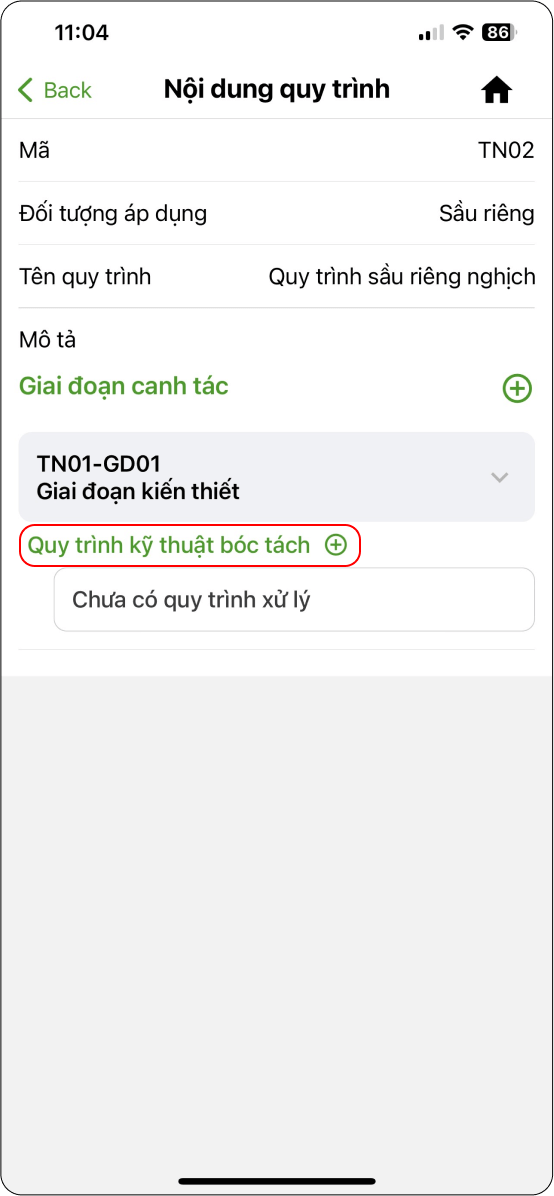This screenshot has width=554, height=1196.
Task: Tap the Wi-Fi status icon
Action: pos(462,33)
